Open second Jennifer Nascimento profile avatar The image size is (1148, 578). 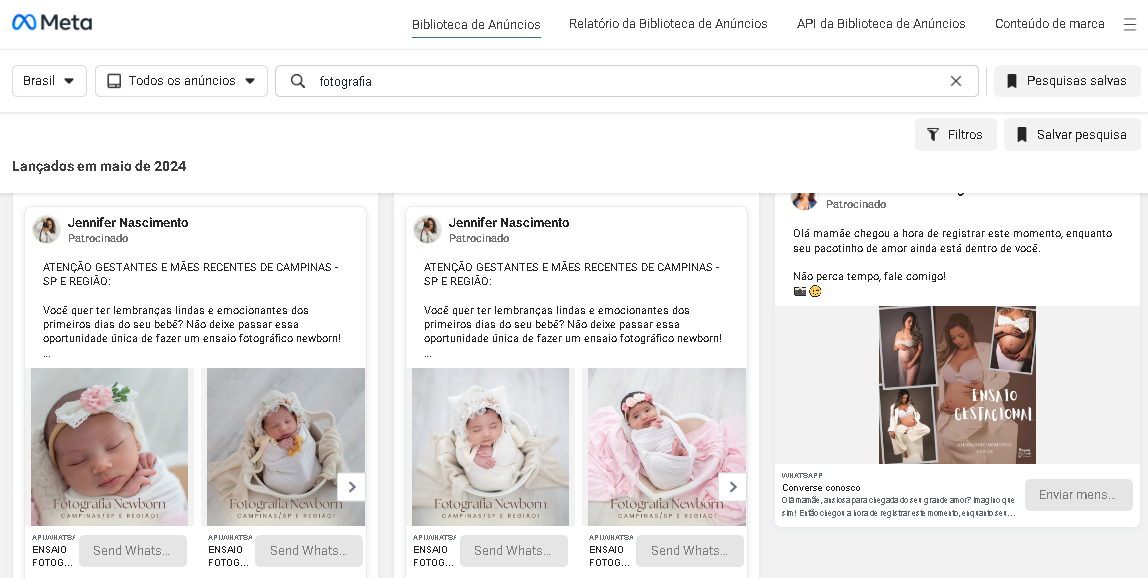coord(427,229)
